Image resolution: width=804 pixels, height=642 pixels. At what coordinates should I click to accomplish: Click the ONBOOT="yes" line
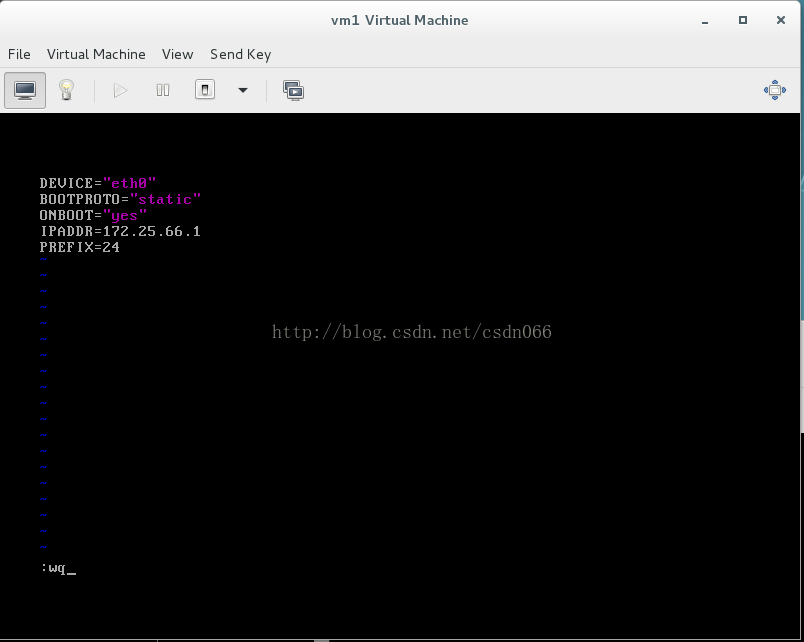point(93,215)
